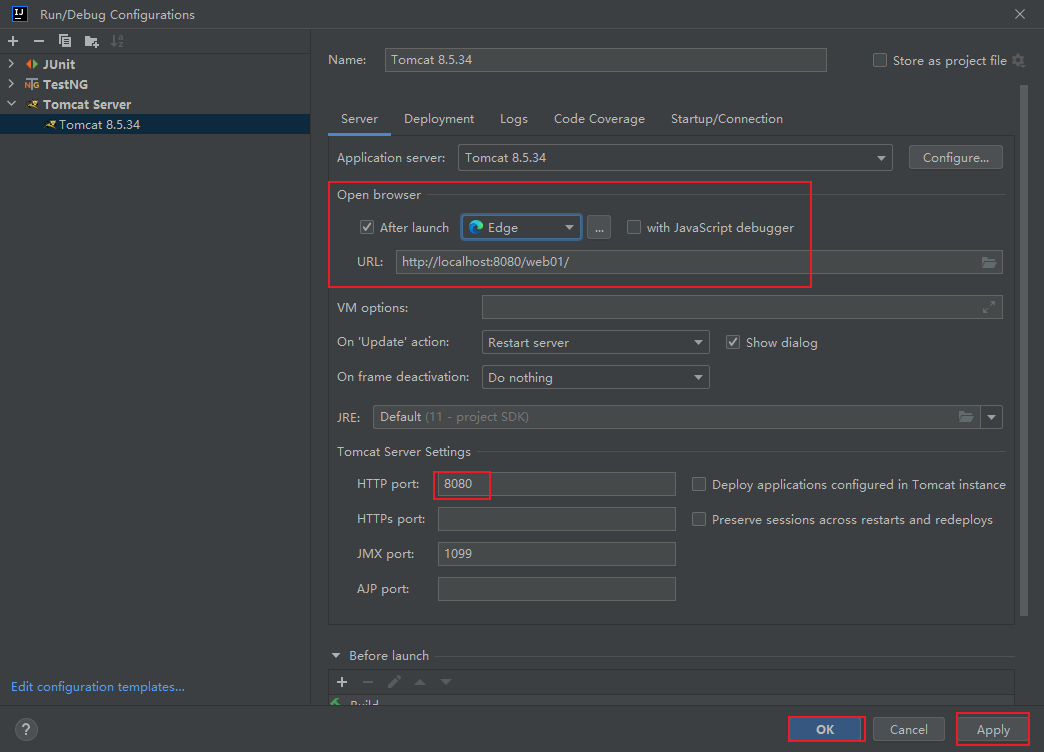
Task: Click the IntelliJ logo in title bar
Action: tap(20, 14)
